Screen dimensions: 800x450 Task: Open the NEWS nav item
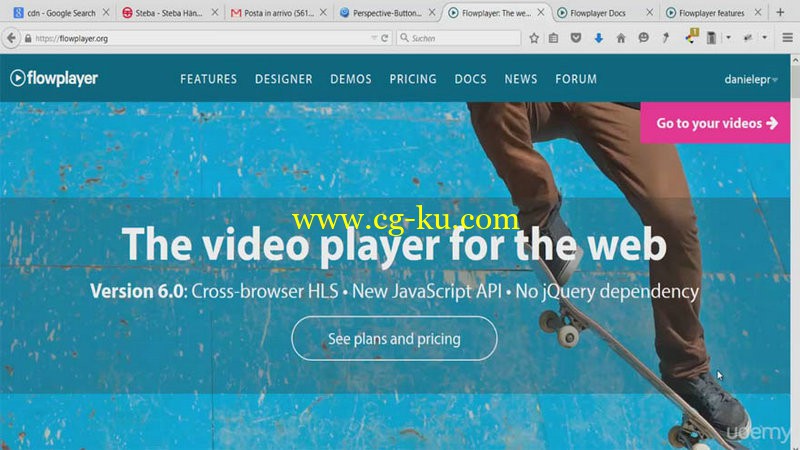(x=520, y=79)
